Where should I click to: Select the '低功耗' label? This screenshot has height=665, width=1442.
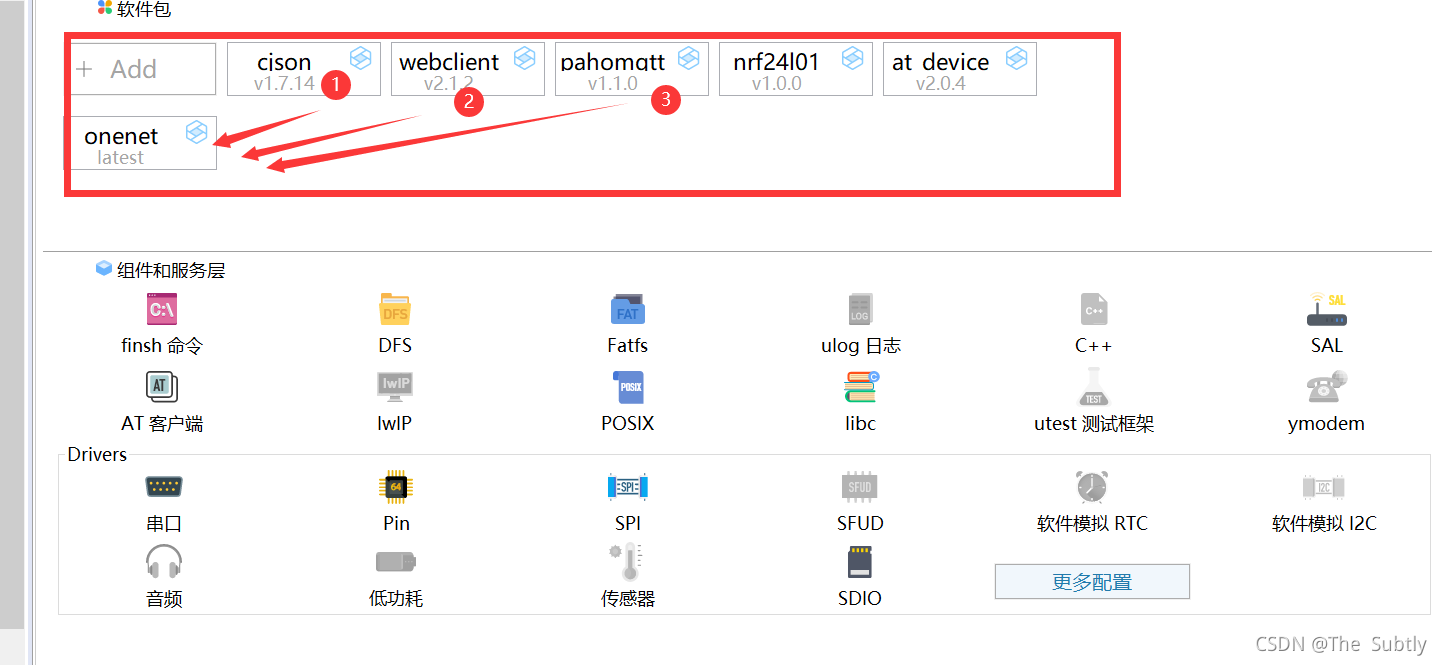tap(396, 599)
